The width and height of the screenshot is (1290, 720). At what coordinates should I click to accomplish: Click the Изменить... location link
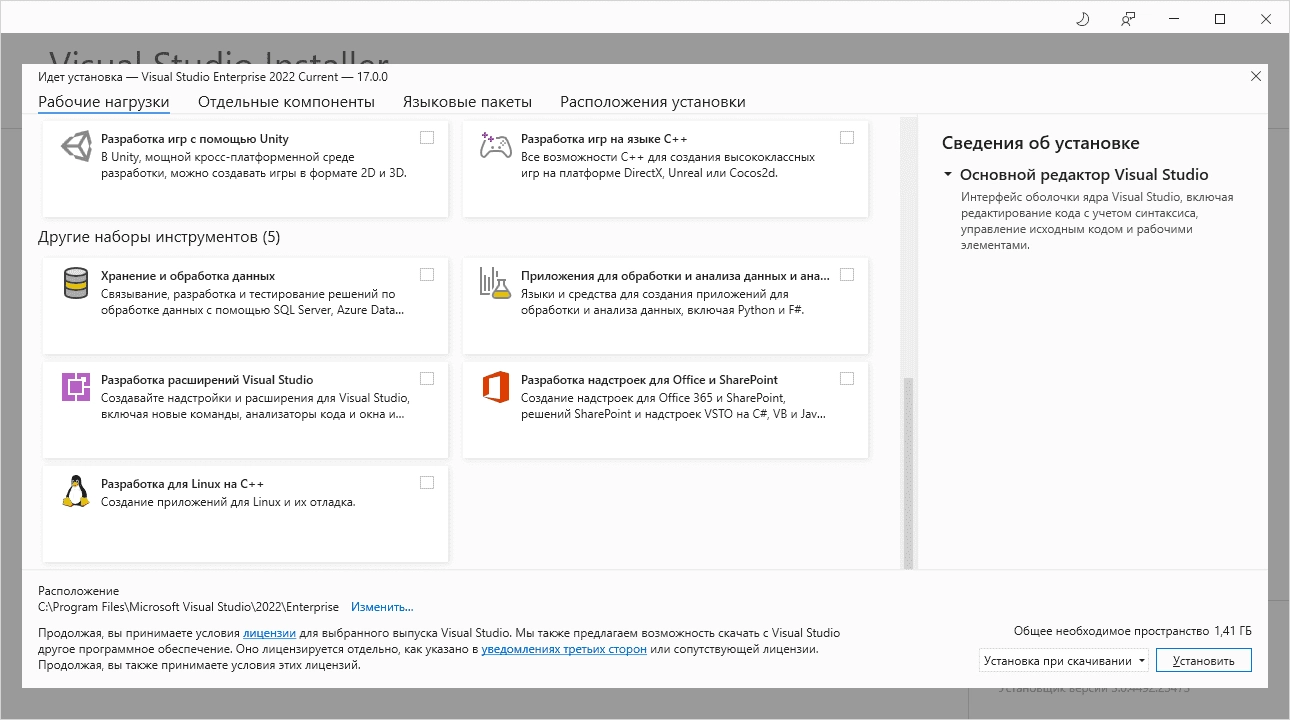coord(382,607)
